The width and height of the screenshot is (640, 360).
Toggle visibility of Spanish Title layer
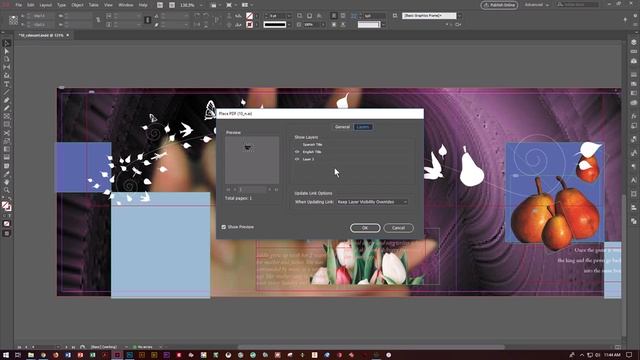point(297,144)
